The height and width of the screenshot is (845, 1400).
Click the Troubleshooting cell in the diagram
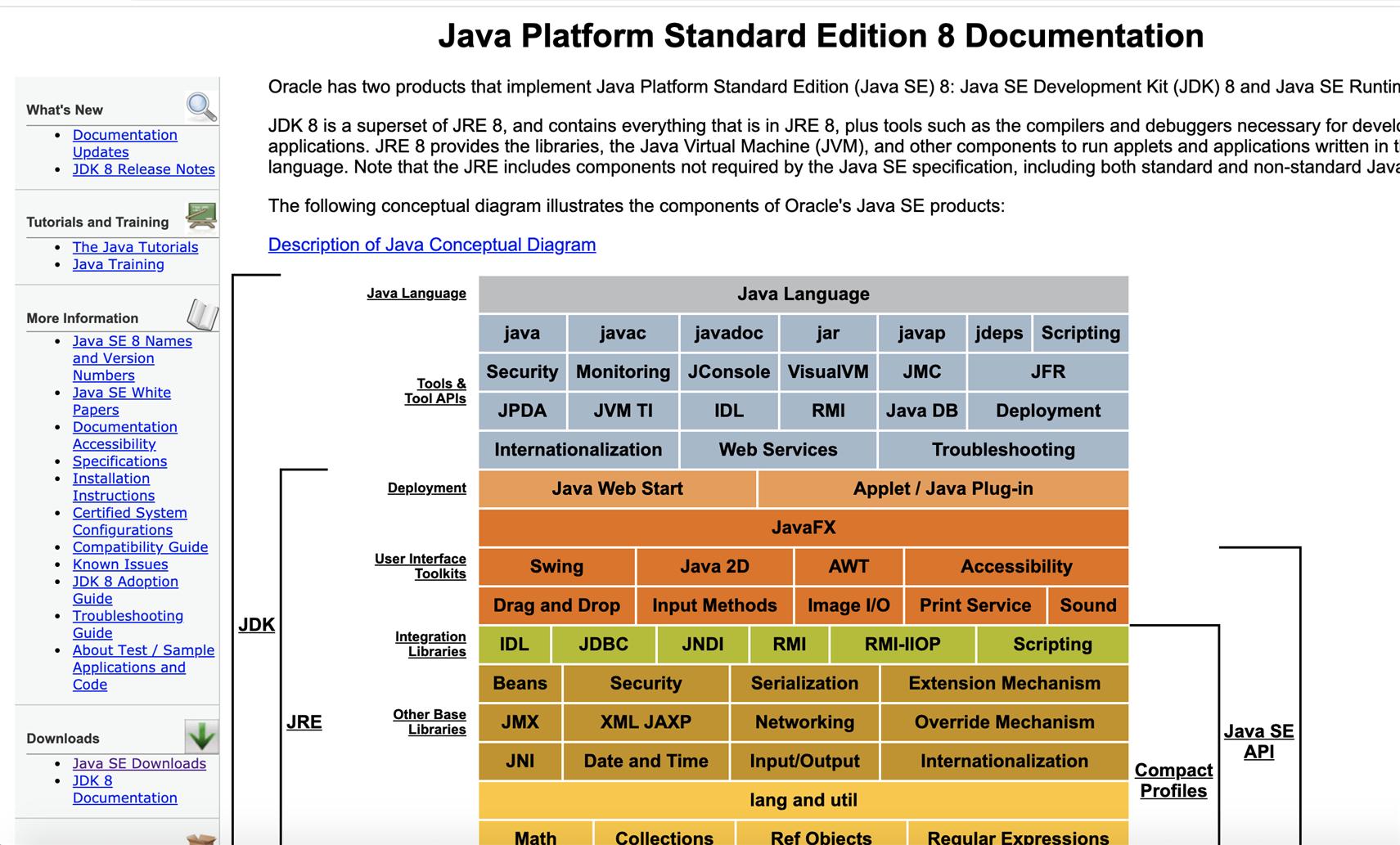[x=1003, y=449]
